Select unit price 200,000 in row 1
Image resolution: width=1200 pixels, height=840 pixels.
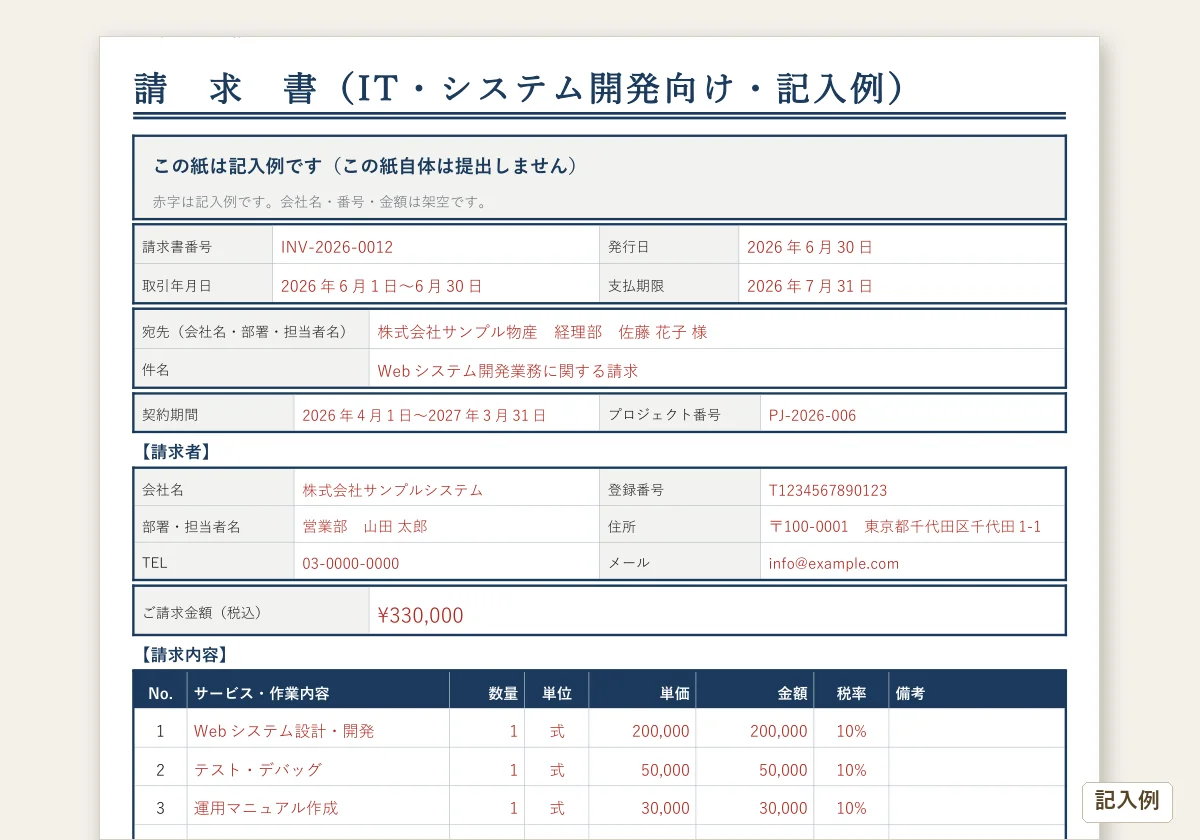[x=661, y=731]
